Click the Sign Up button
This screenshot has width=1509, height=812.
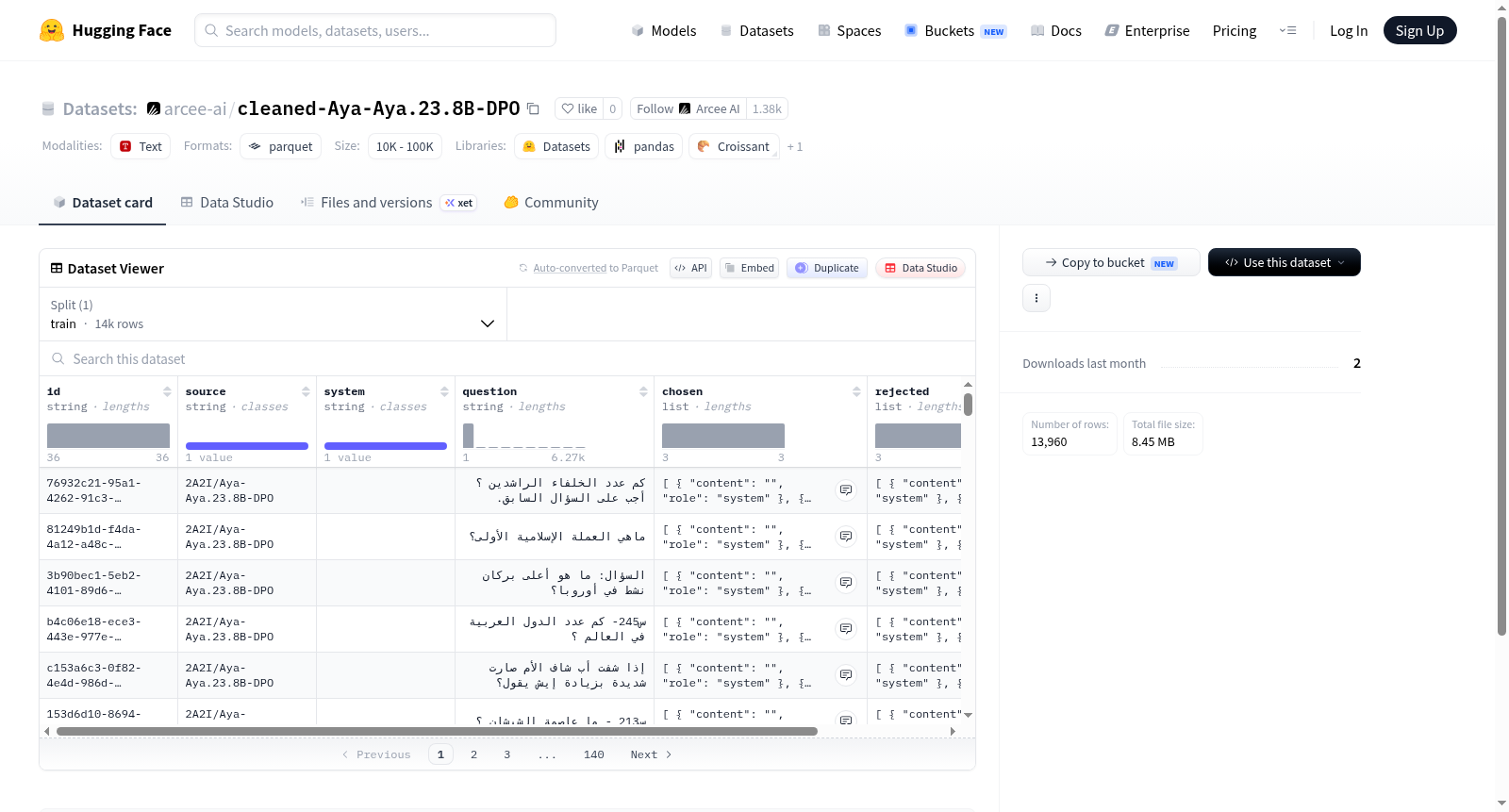tap(1419, 30)
